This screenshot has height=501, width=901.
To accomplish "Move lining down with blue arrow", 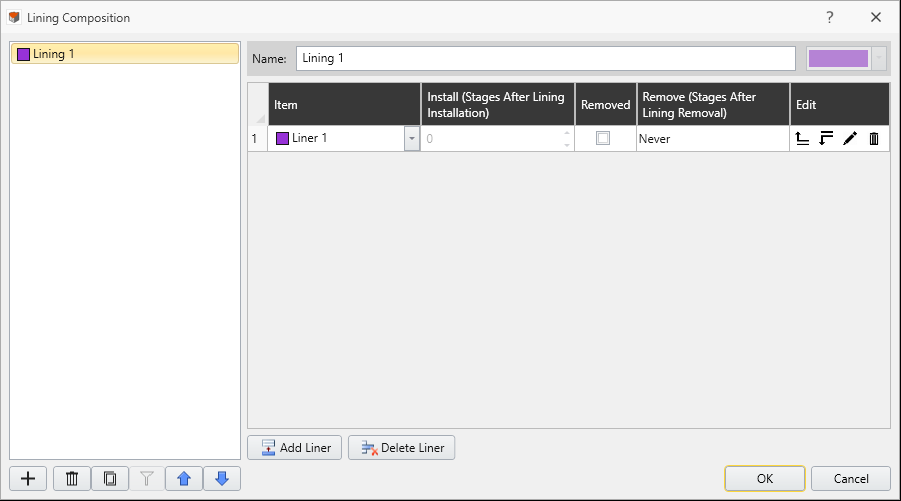I will tap(222, 479).
